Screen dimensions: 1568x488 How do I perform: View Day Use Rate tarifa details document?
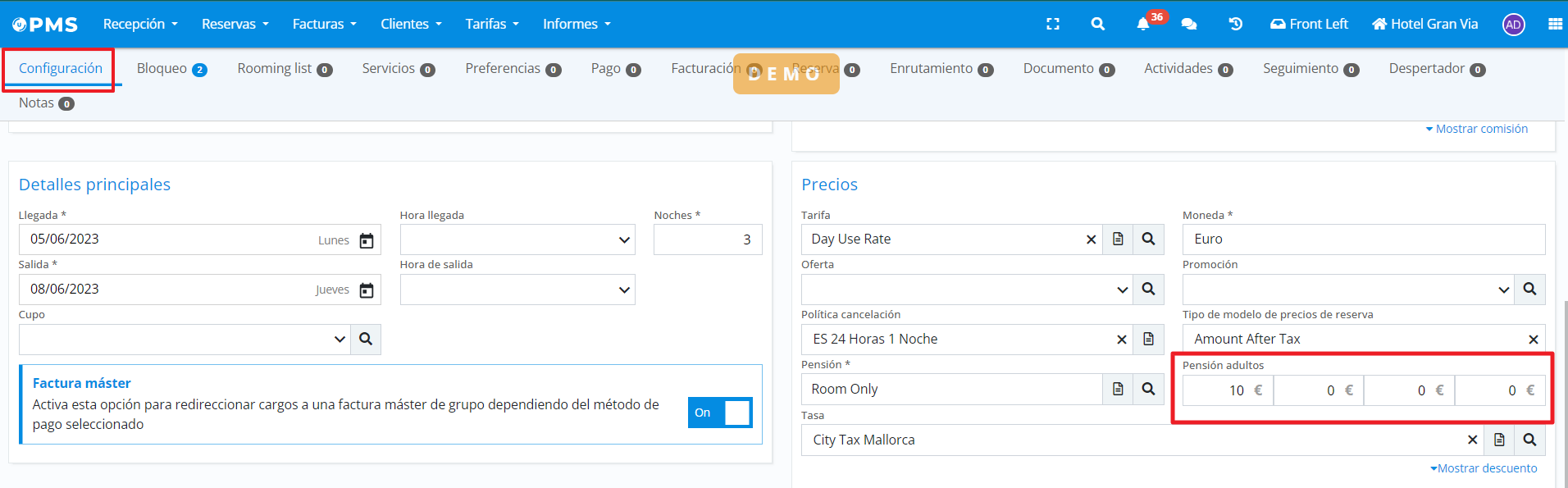coord(1118,239)
